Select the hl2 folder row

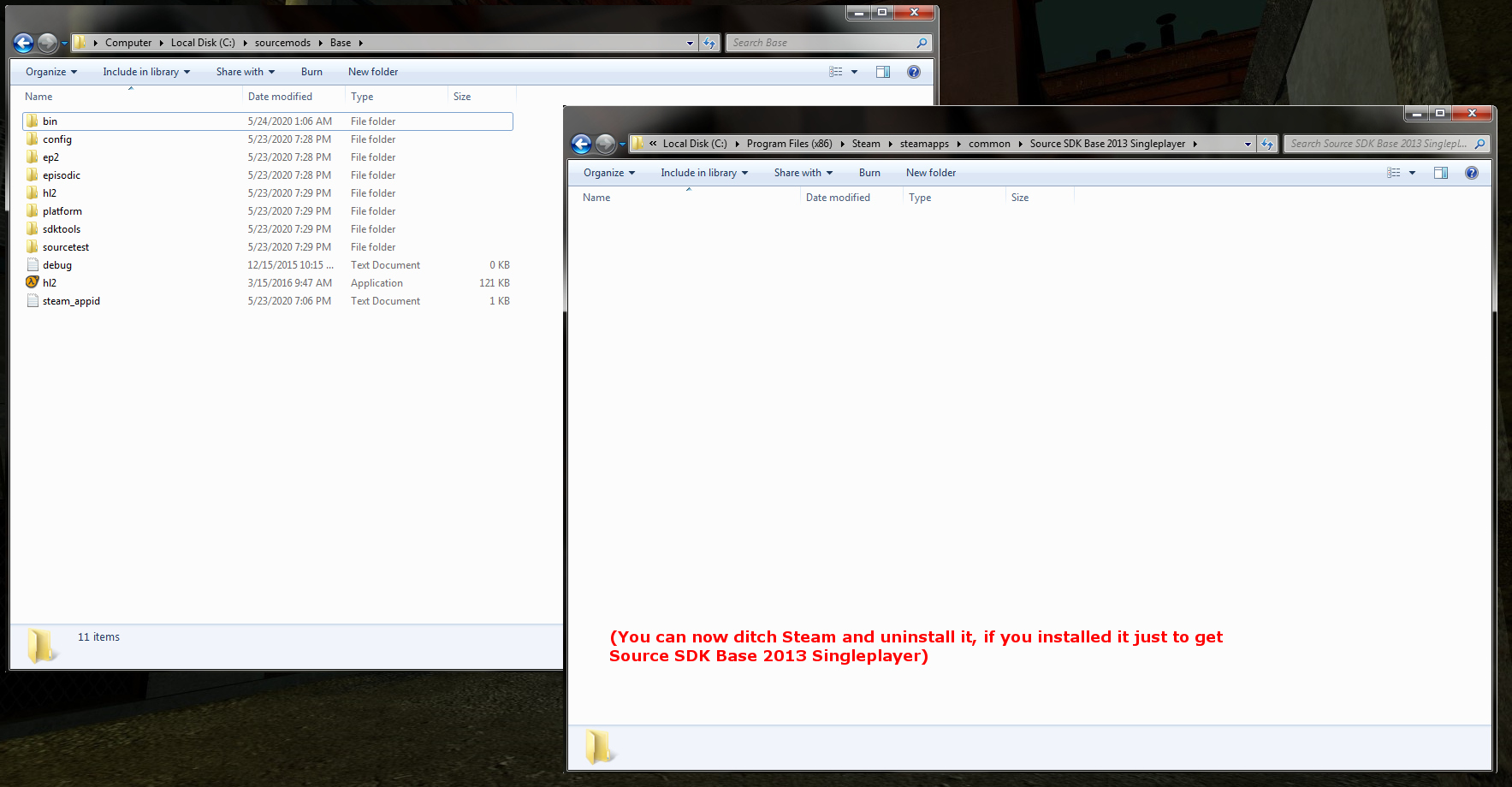point(268,193)
